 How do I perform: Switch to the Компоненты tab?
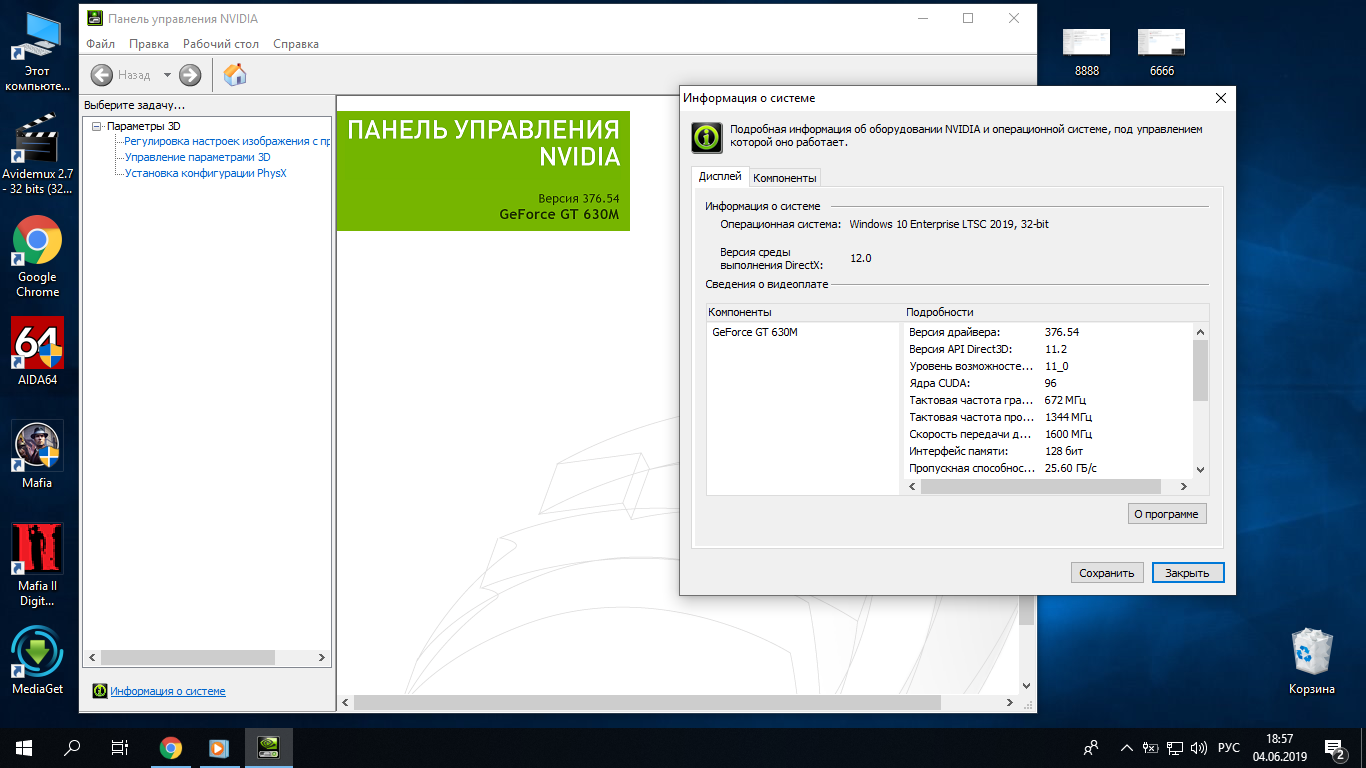(x=785, y=178)
